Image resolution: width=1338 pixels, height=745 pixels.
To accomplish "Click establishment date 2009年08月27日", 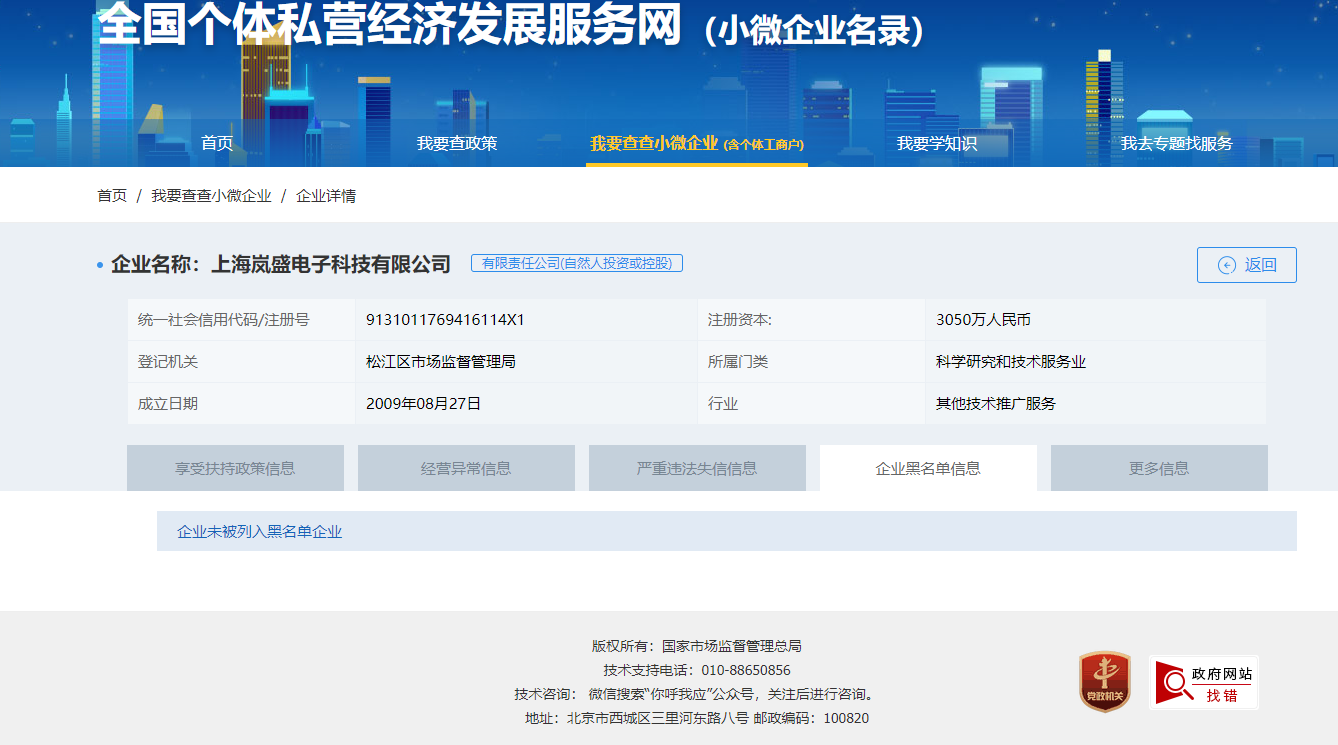I will point(424,404).
